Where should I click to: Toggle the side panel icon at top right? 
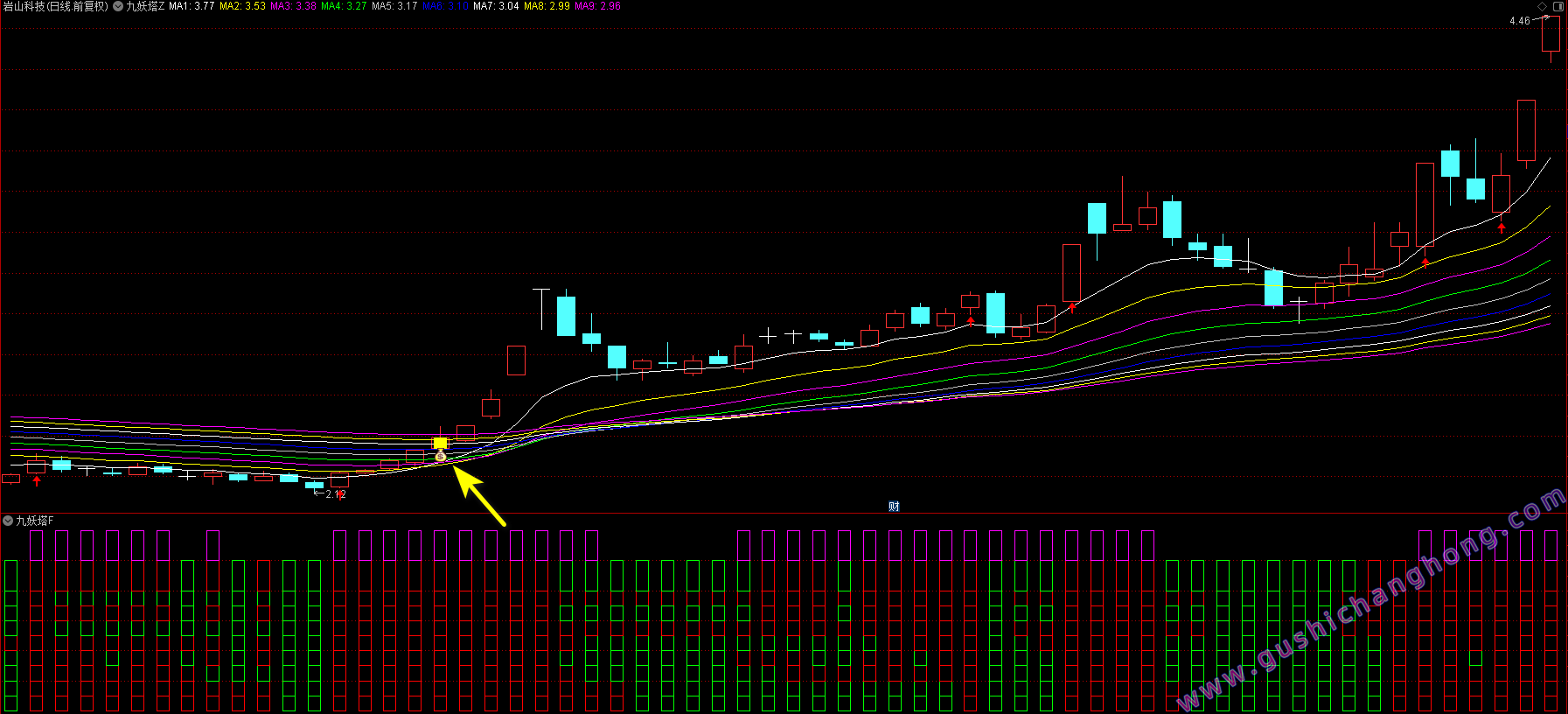1558,6
